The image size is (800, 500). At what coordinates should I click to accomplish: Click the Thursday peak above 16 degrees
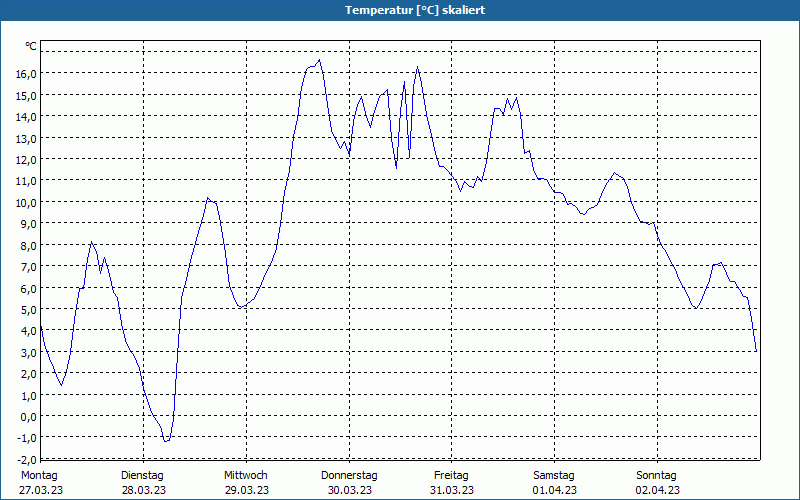pyautogui.click(x=417, y=67)
